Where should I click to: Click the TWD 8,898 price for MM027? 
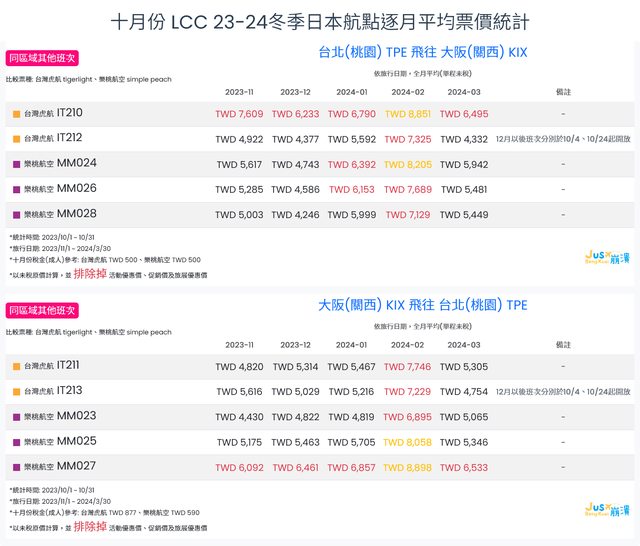click(407, 467)
